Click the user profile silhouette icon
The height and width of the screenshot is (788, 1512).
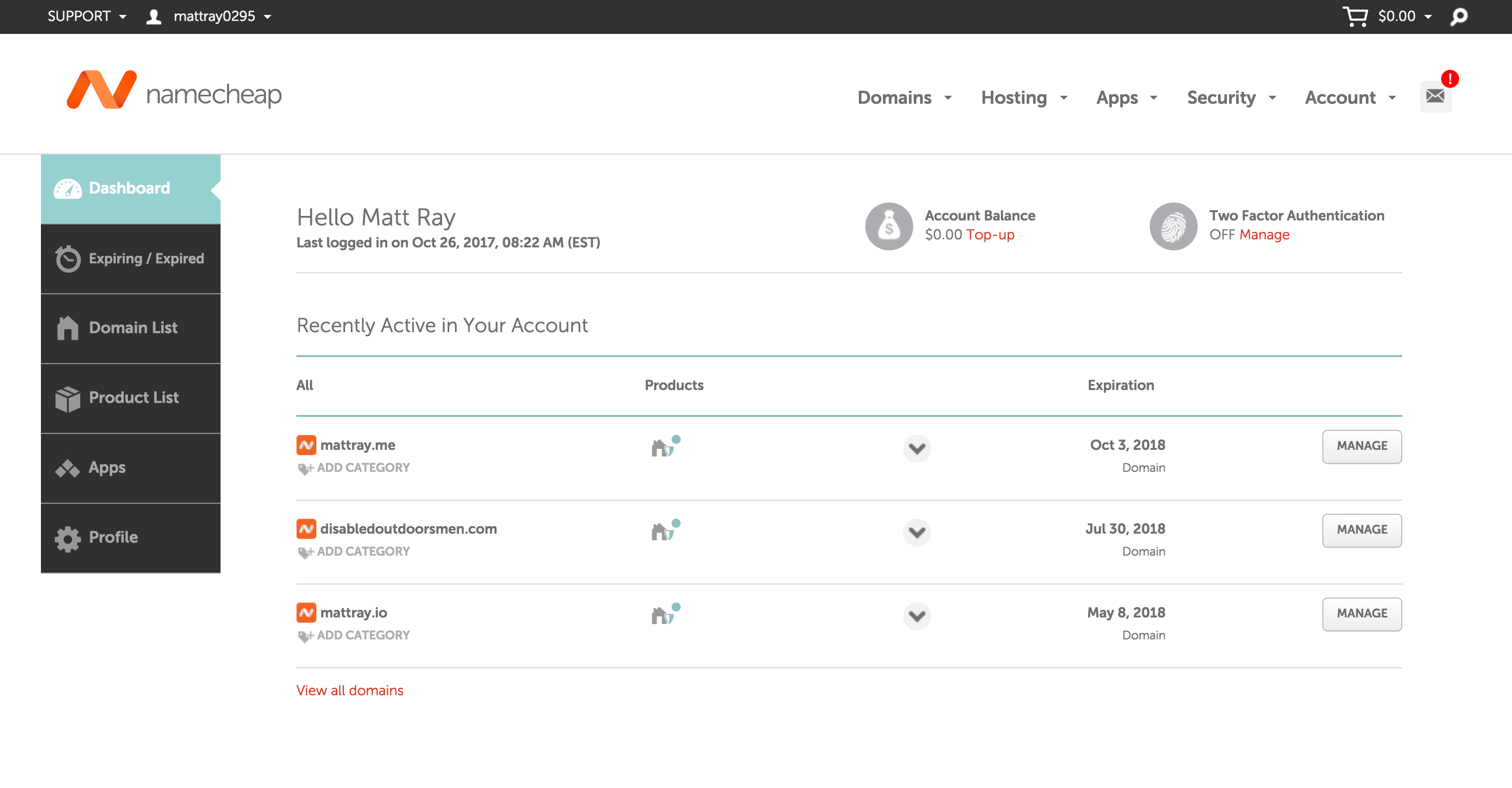tap(154, 16)
